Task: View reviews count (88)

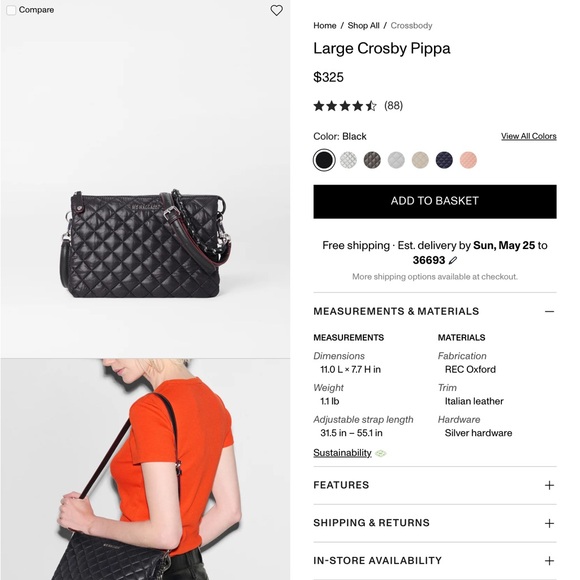Action: 393,106
